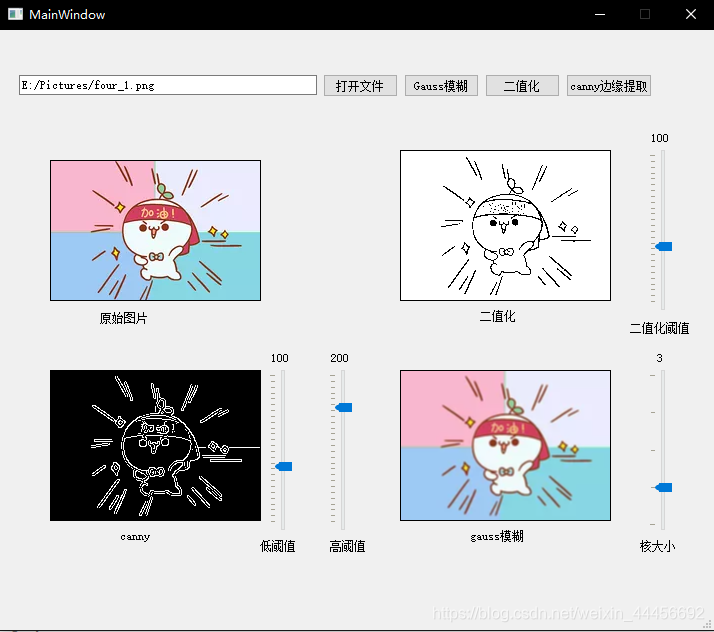Click the 原始图片 label

click(123, 318)
